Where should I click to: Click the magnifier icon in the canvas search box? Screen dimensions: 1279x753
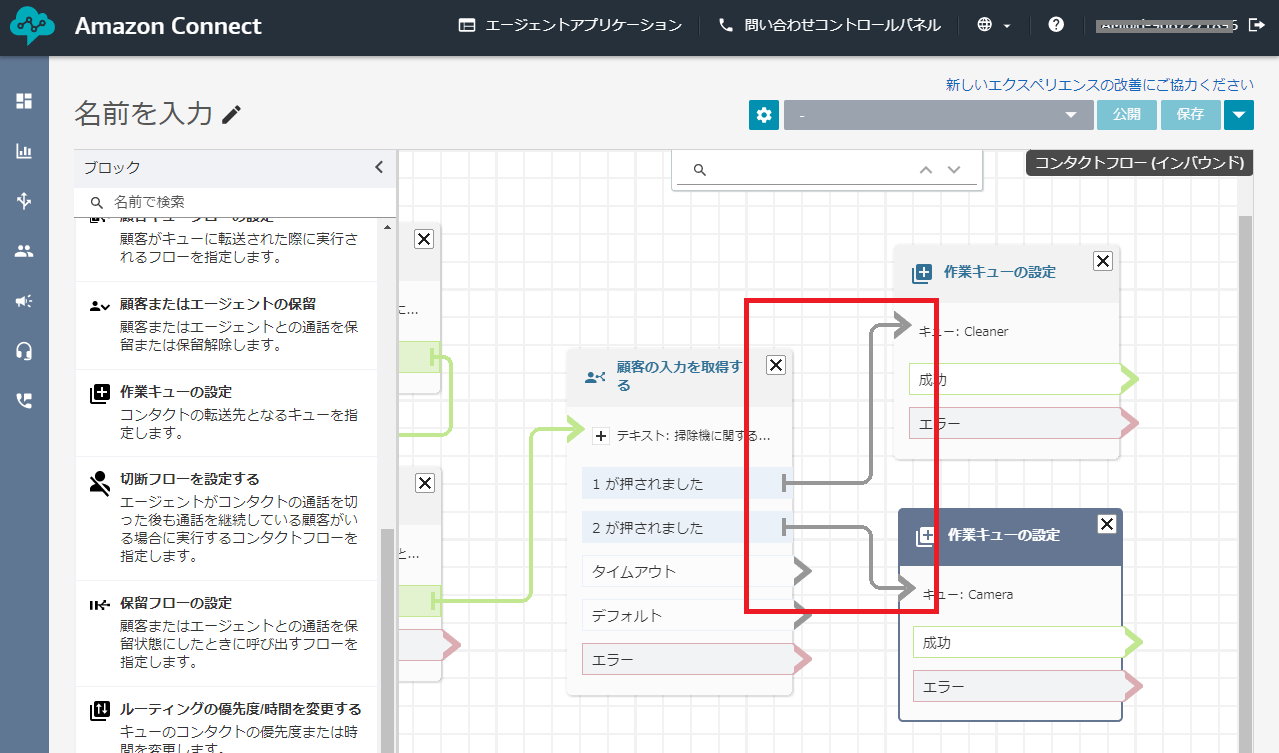click(x=700, y=170)
